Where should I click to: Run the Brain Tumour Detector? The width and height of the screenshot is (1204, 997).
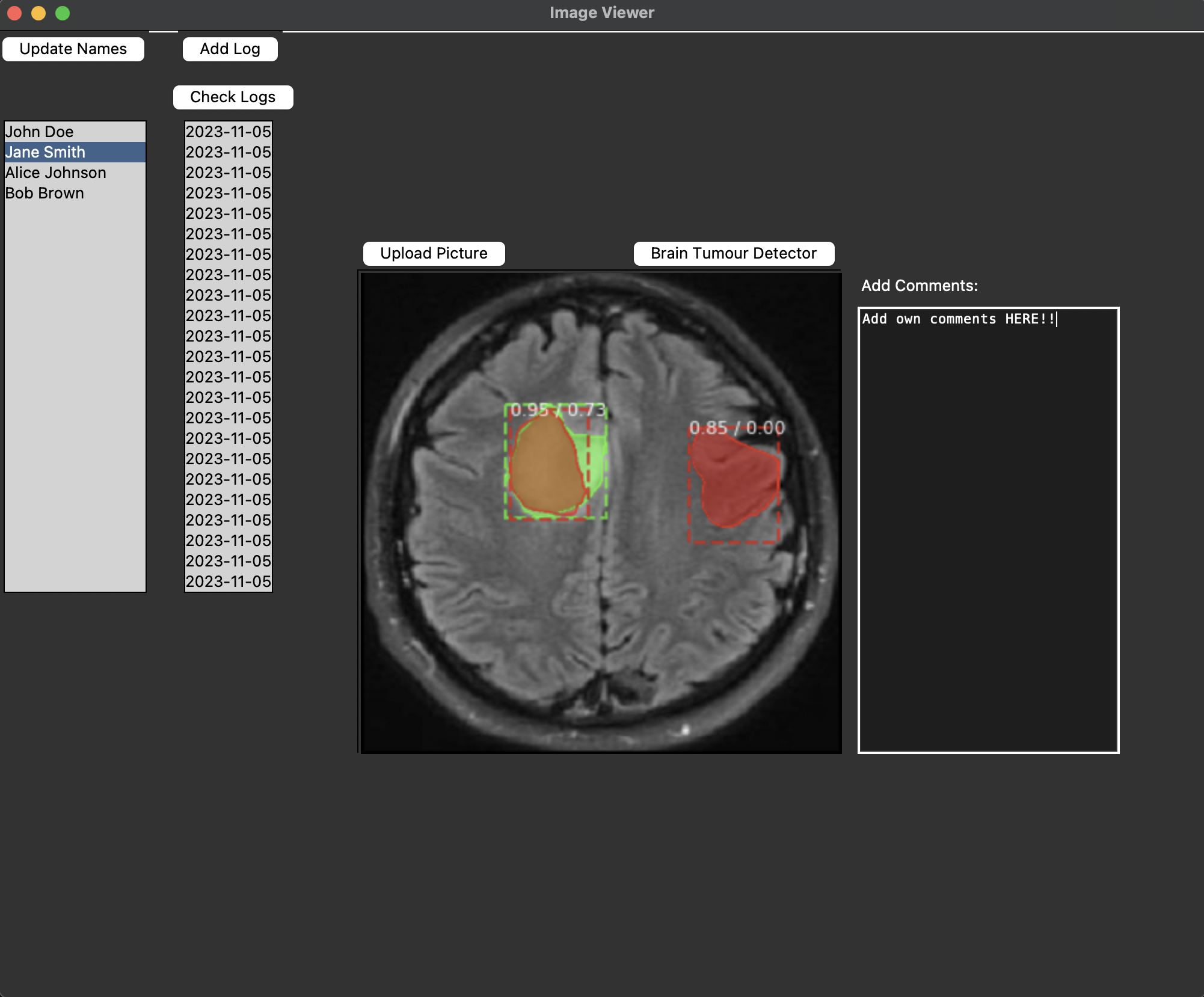pos(733,254)
